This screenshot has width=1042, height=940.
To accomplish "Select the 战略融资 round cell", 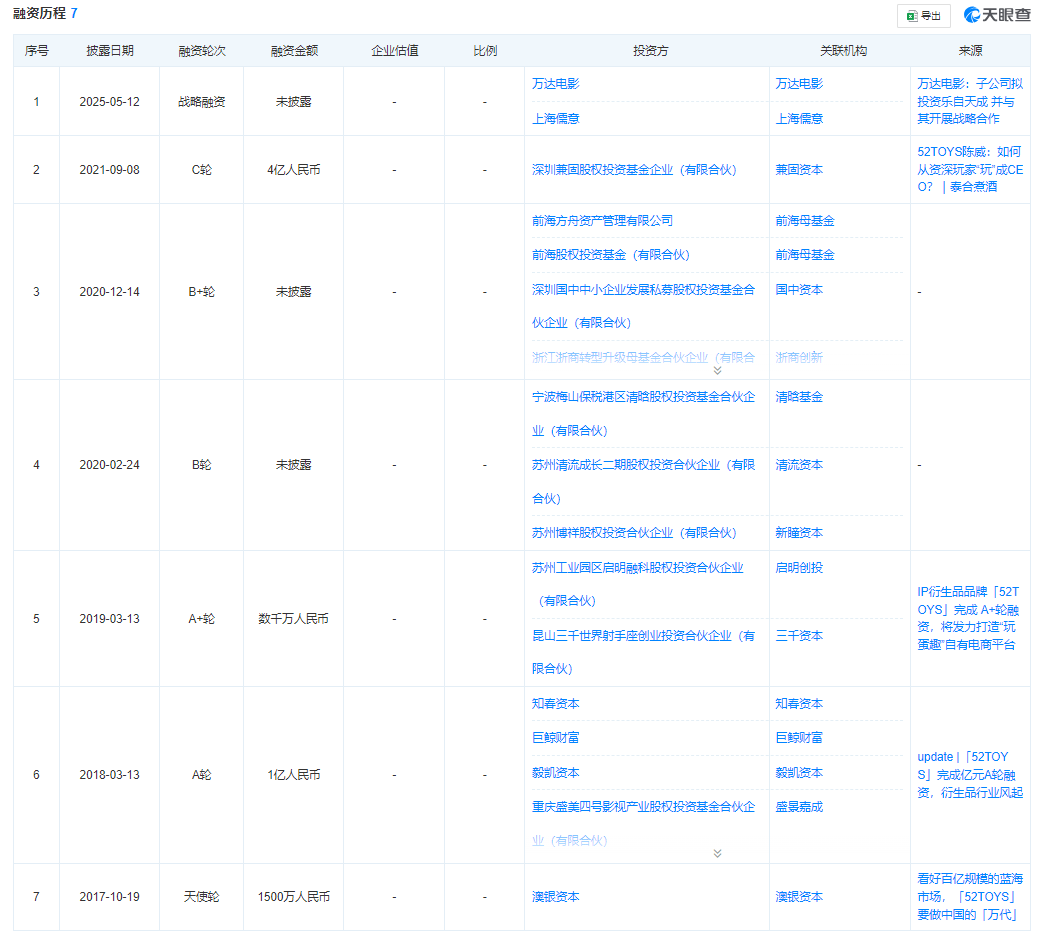I will (202, 102).
